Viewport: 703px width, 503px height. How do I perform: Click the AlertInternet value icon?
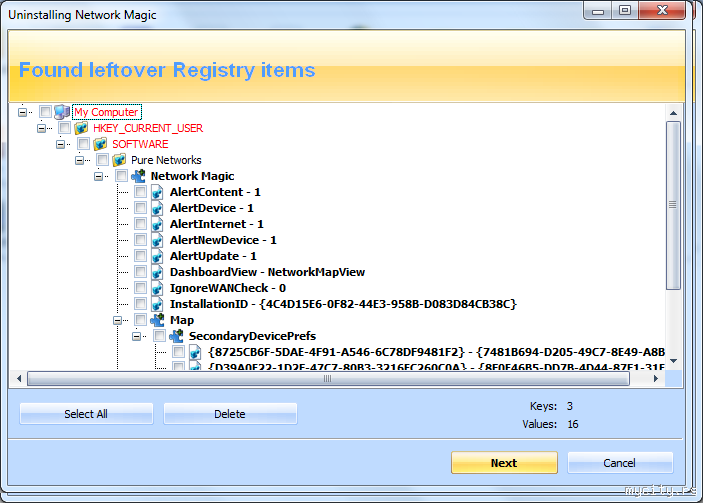pos(157,224)
